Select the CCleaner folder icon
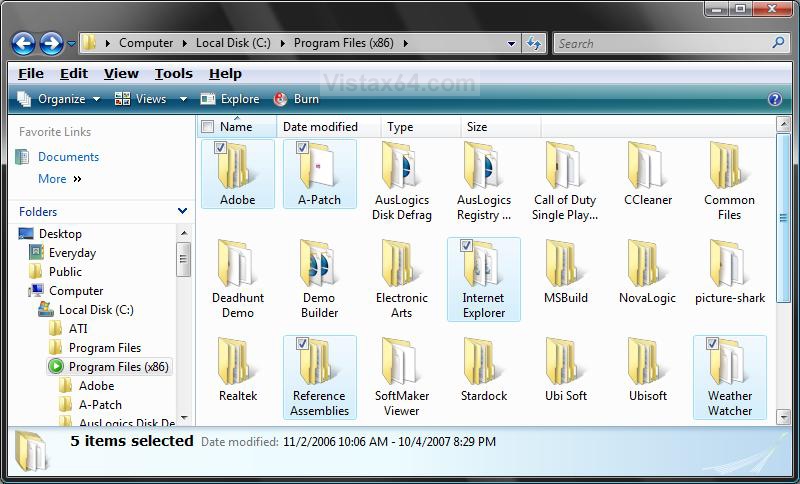The height and width of the screenshot is (484, 800). (648, 165)
